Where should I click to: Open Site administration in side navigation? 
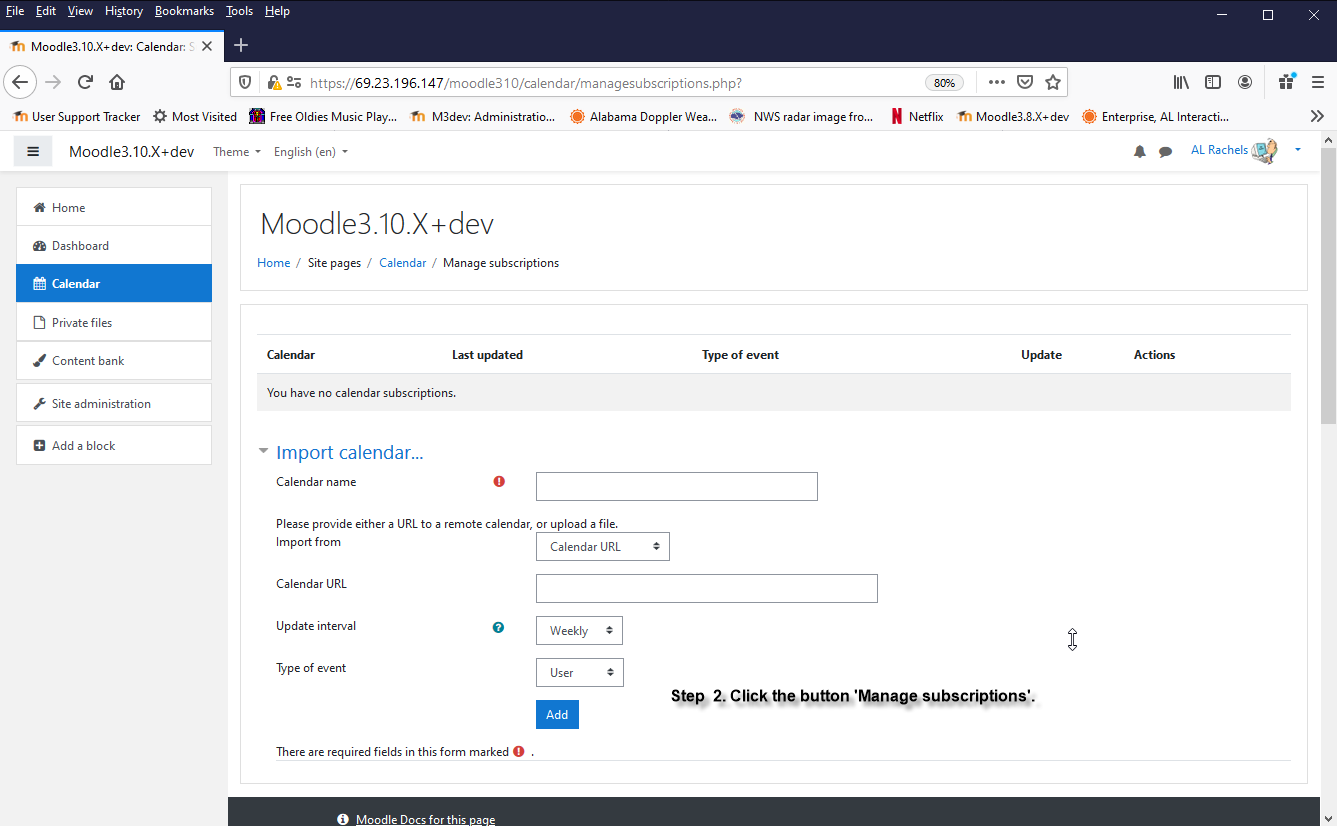(114, 403)
